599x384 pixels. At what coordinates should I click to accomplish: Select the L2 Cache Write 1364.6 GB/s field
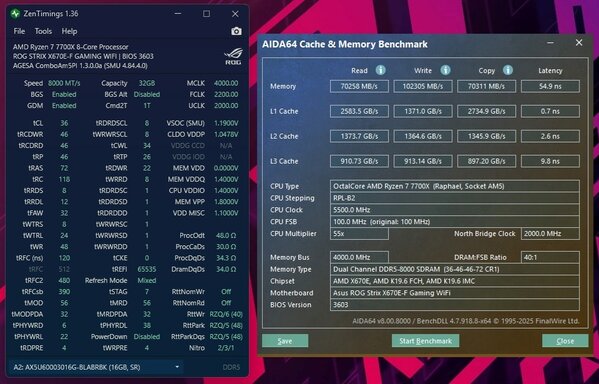423,136
